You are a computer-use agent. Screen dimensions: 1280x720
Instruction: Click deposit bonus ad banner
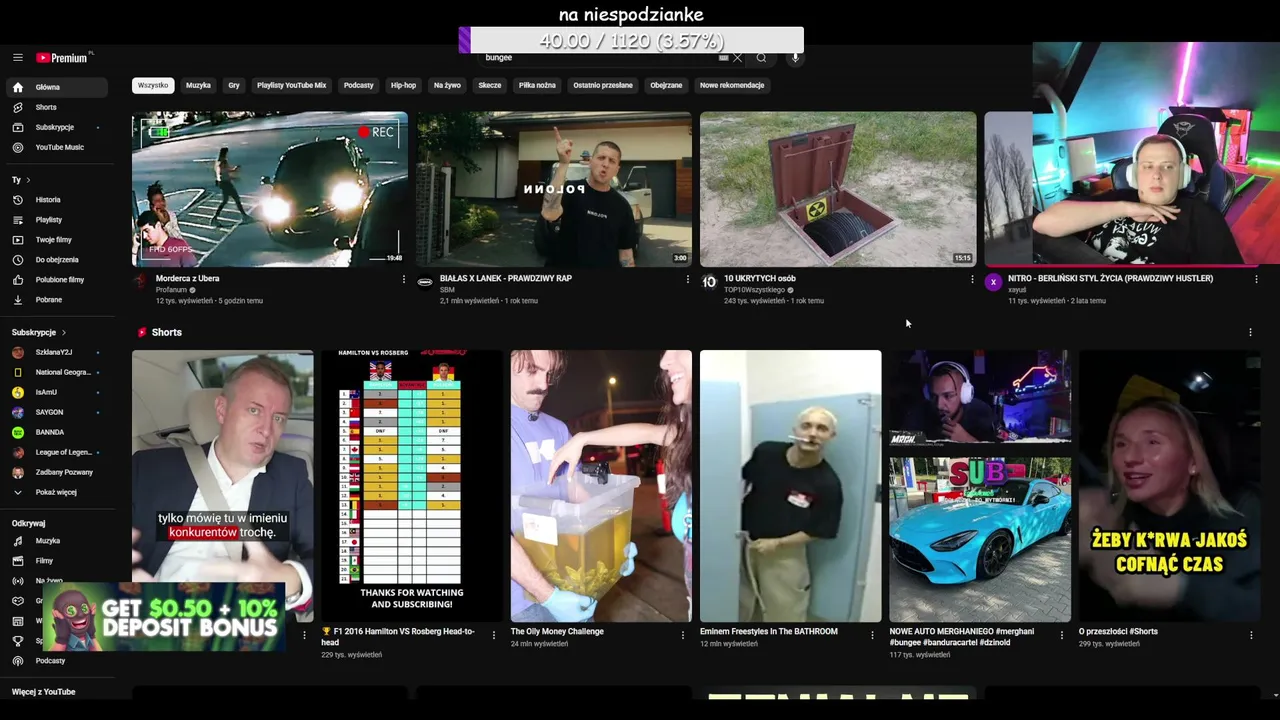(164, 617)
